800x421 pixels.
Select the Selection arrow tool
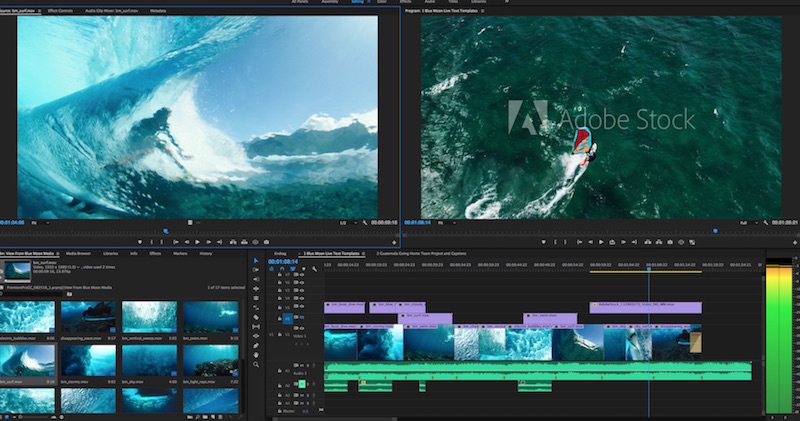(256, 261)
